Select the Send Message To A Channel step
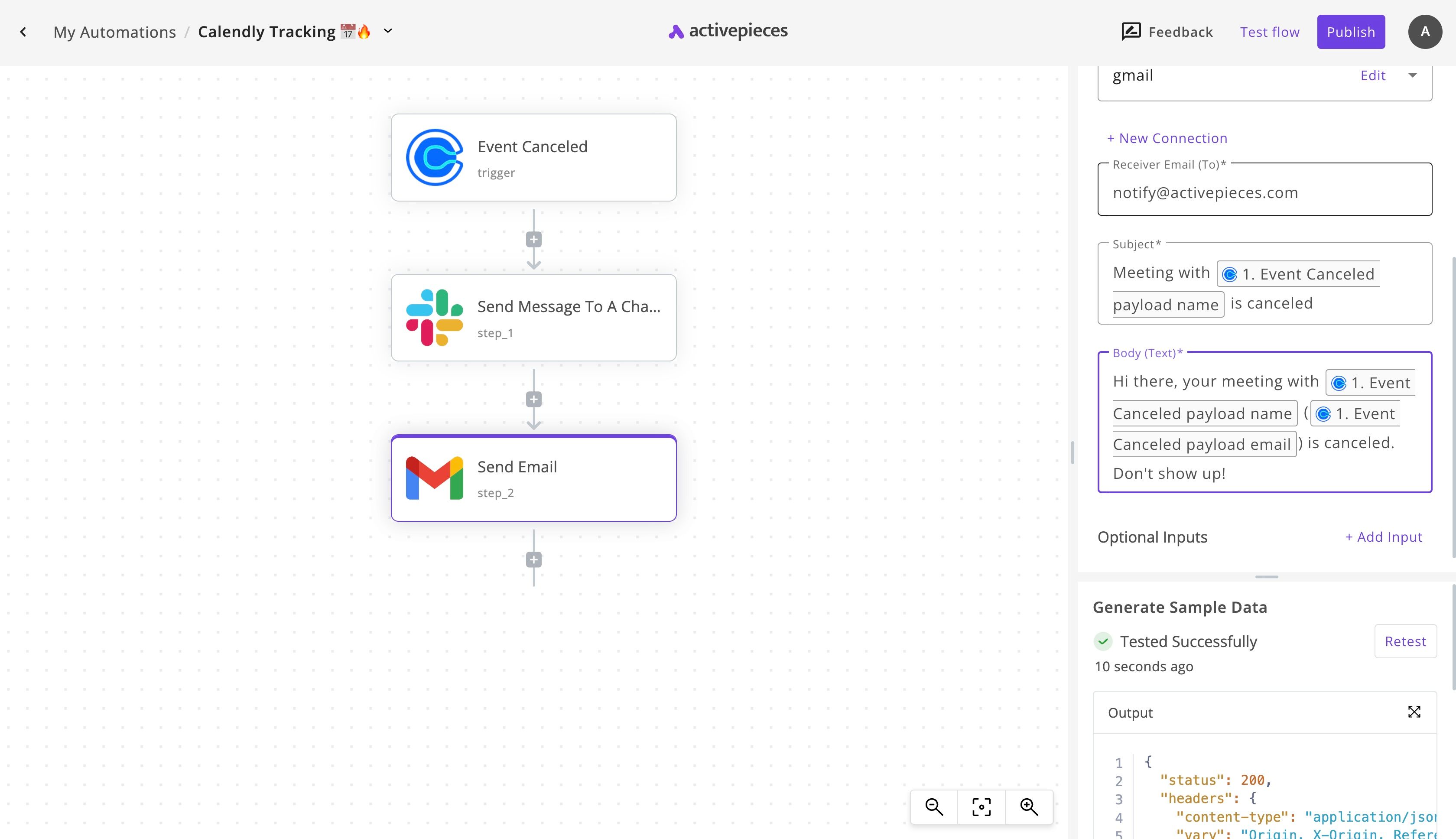 point(533,318)
